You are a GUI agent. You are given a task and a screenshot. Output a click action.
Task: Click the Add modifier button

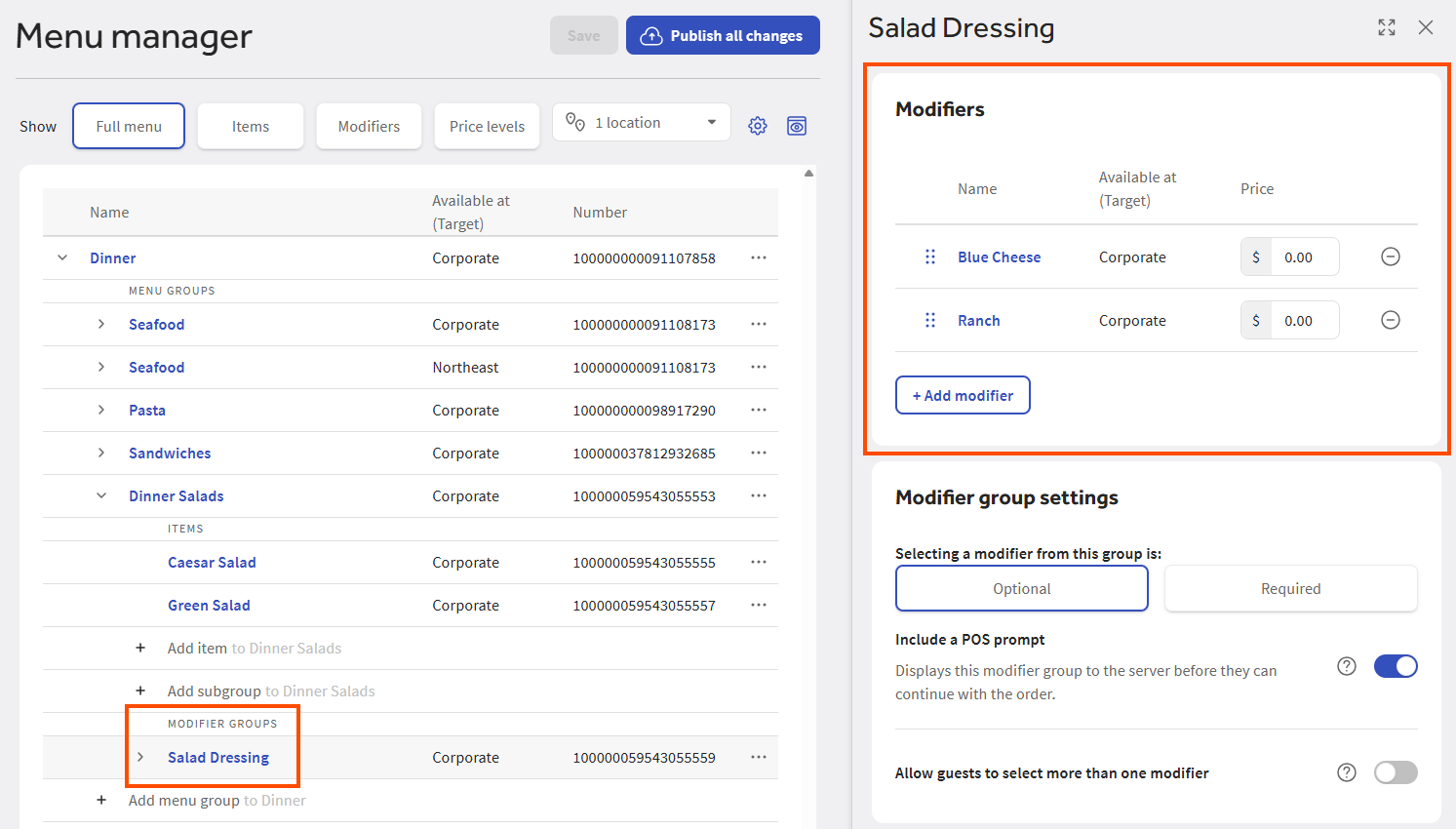click(963, 395)
